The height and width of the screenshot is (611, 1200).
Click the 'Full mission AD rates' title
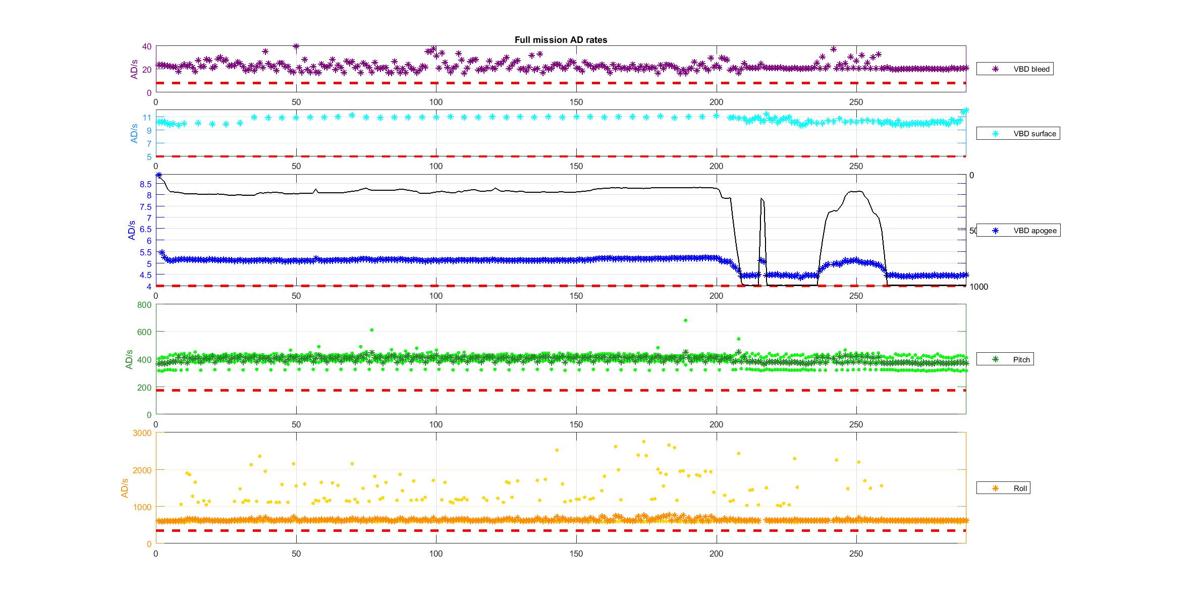click(561, 40)
